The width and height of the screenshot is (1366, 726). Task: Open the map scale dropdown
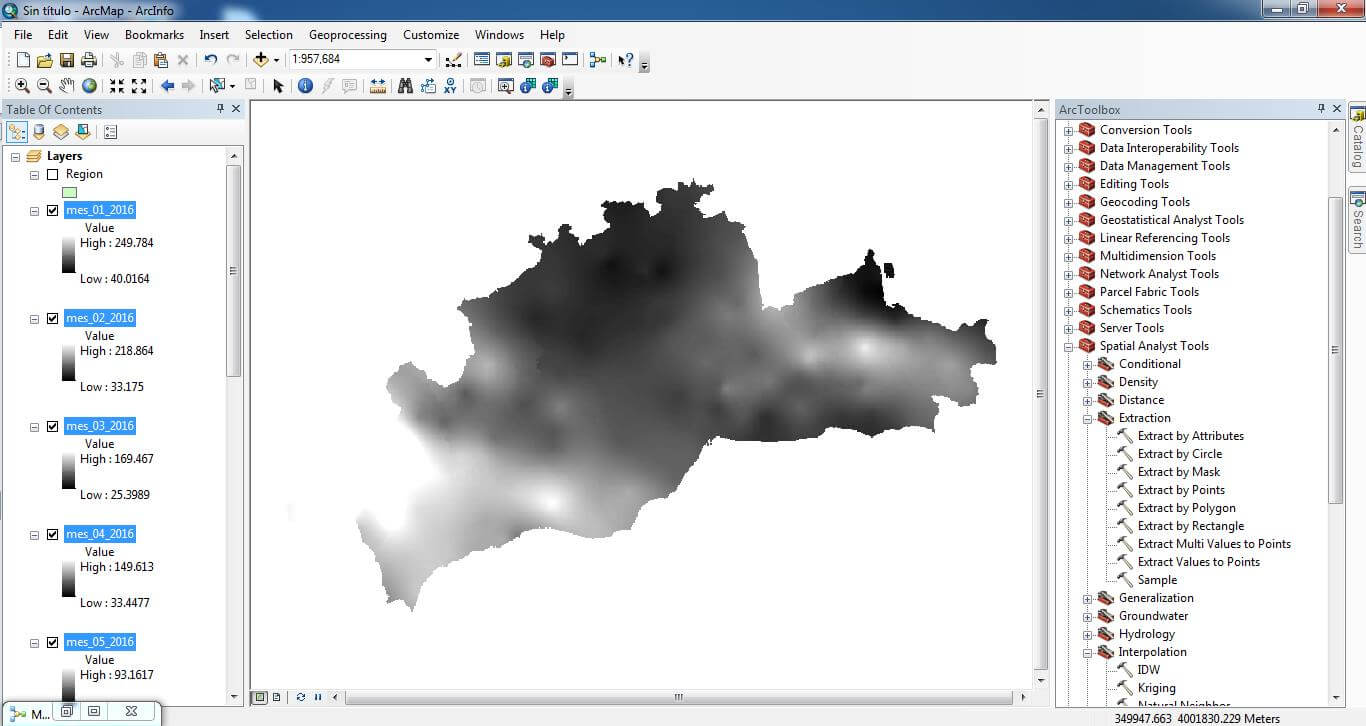coord(428,60)
